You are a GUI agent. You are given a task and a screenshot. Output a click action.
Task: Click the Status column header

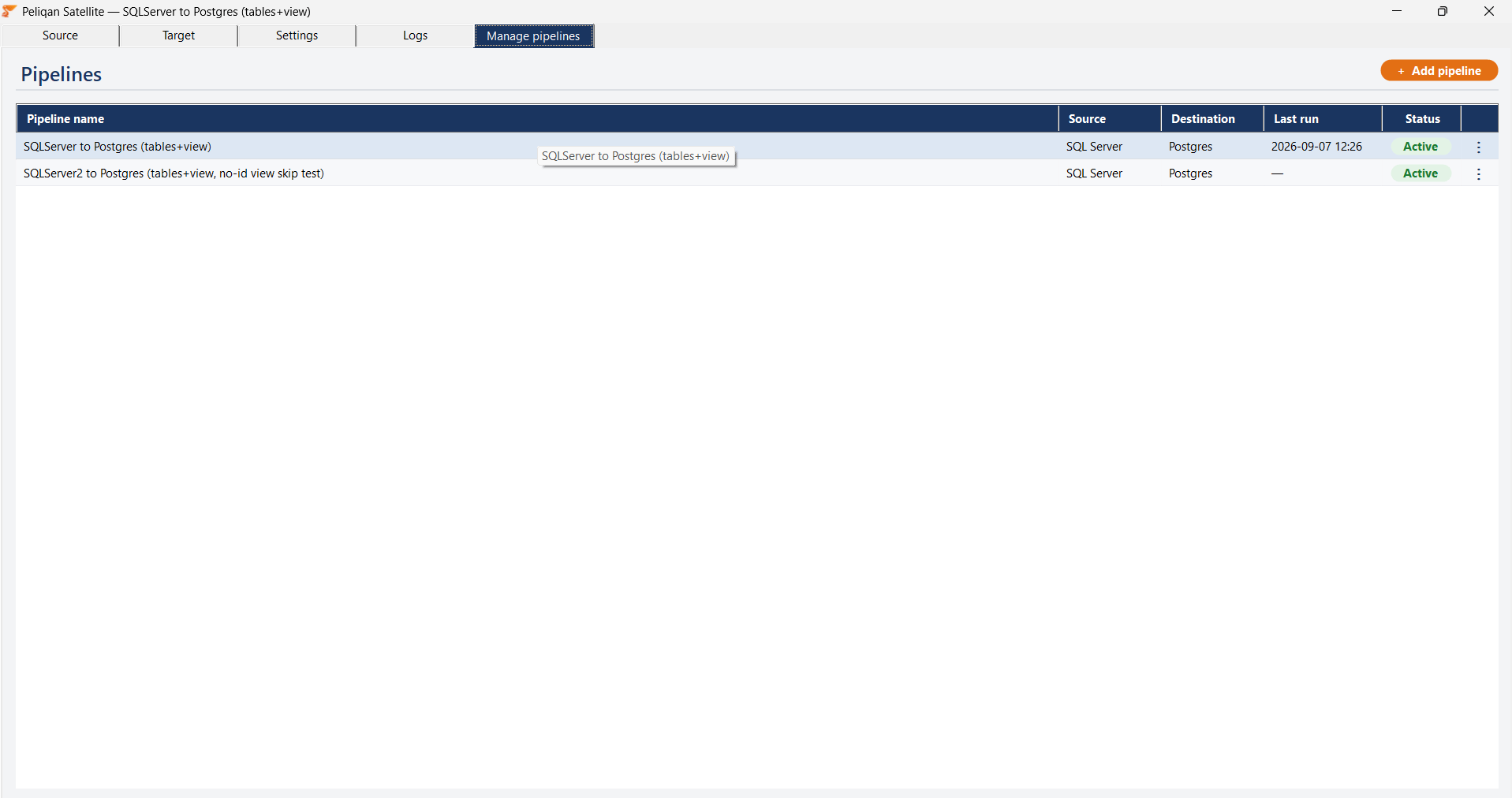(x=1422, y=118)
